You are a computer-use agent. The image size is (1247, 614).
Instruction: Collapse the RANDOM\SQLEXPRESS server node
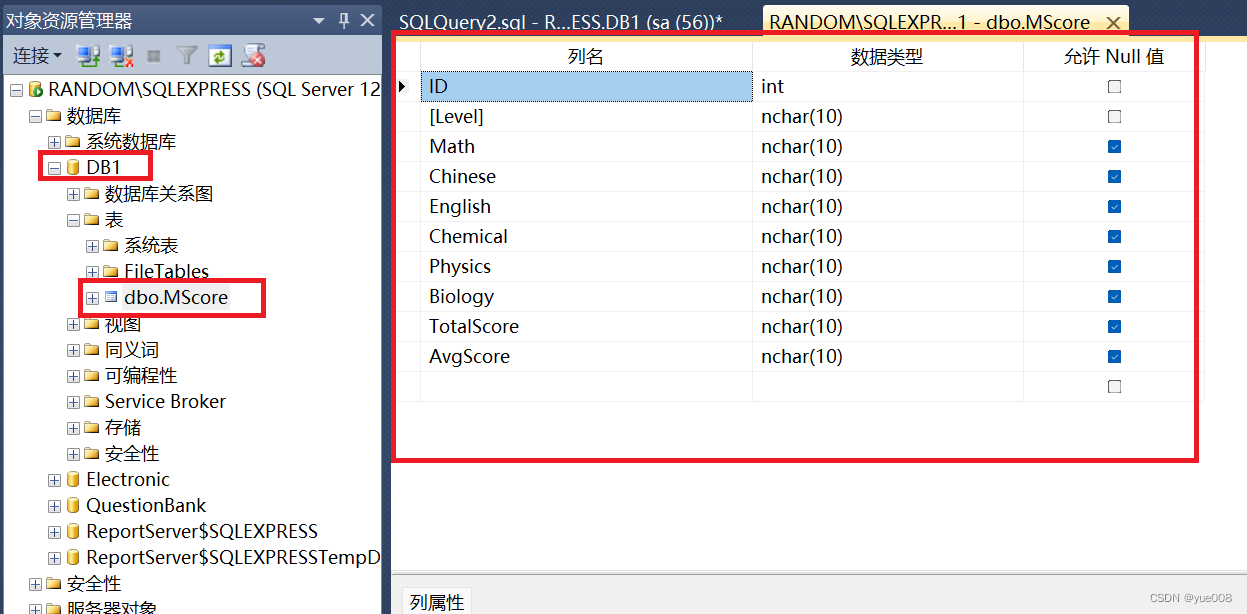pos(16,89)
